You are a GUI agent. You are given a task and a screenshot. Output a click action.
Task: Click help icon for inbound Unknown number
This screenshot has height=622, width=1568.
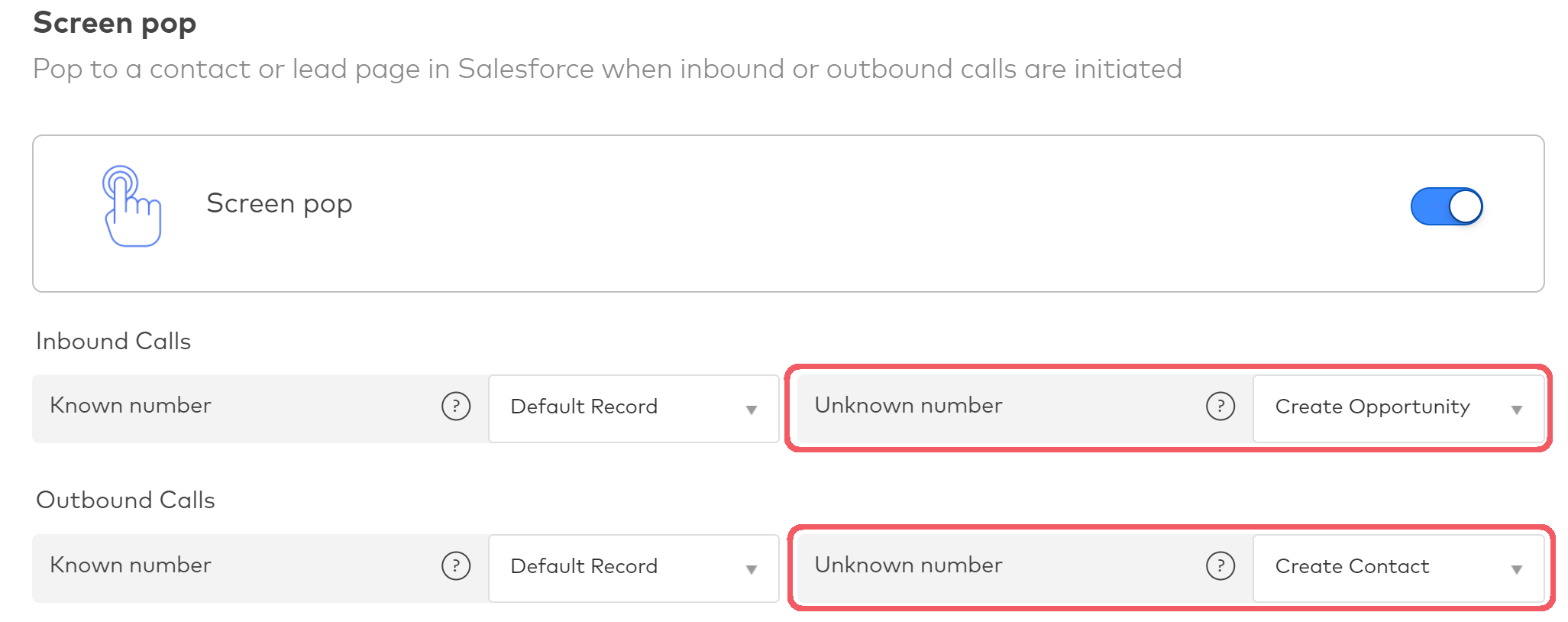coord(1220,407)
